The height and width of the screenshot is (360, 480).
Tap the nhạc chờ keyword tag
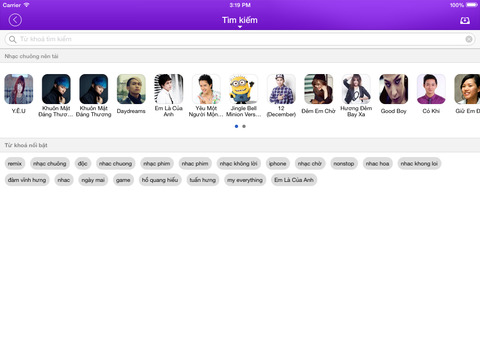[x=310, y=163]
